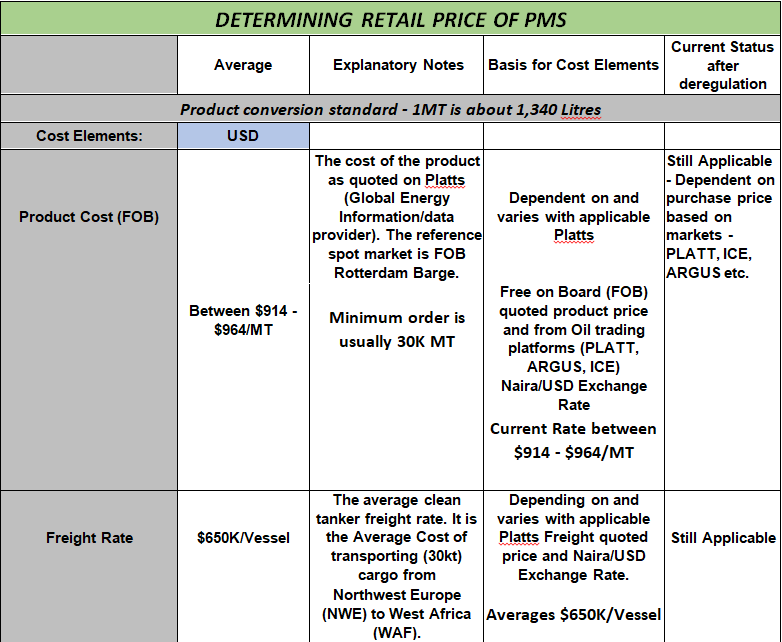Viewport: 782px width, 642px height.
Task: Select the title cell 'Determining Retail Price of PMS'
Action: coord(391,19)
